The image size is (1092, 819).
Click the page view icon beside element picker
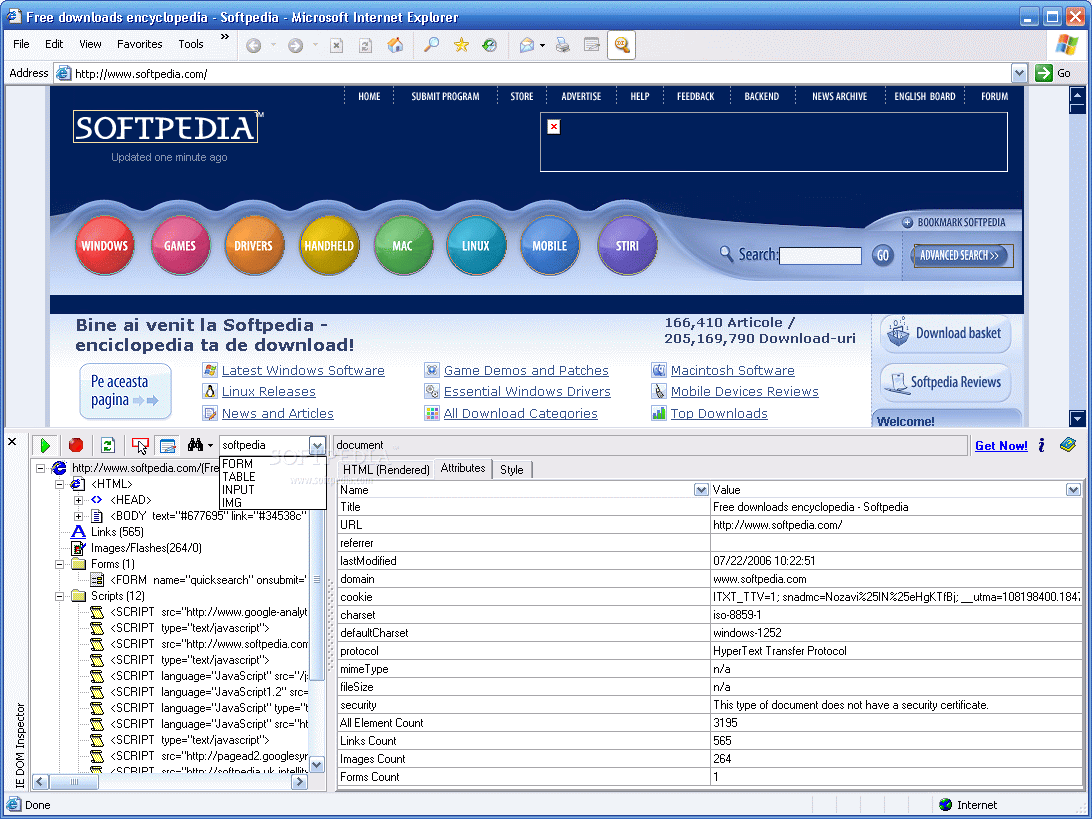pyautogui.click(x=167, y=446)
